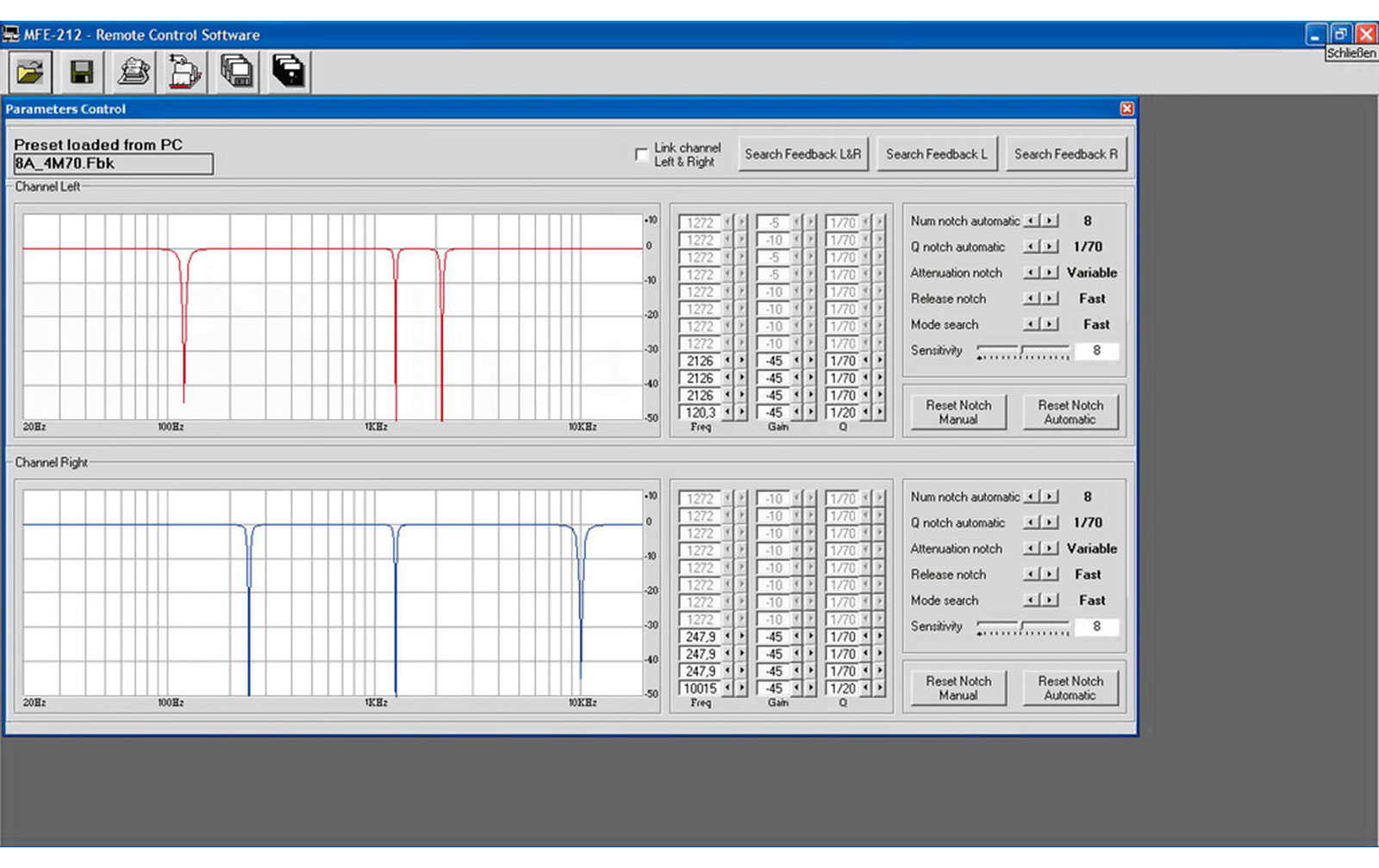Decrease the 120,3 frequency in Channel Left
This screenshot has height=868, width=1379.
click(727, 412)
